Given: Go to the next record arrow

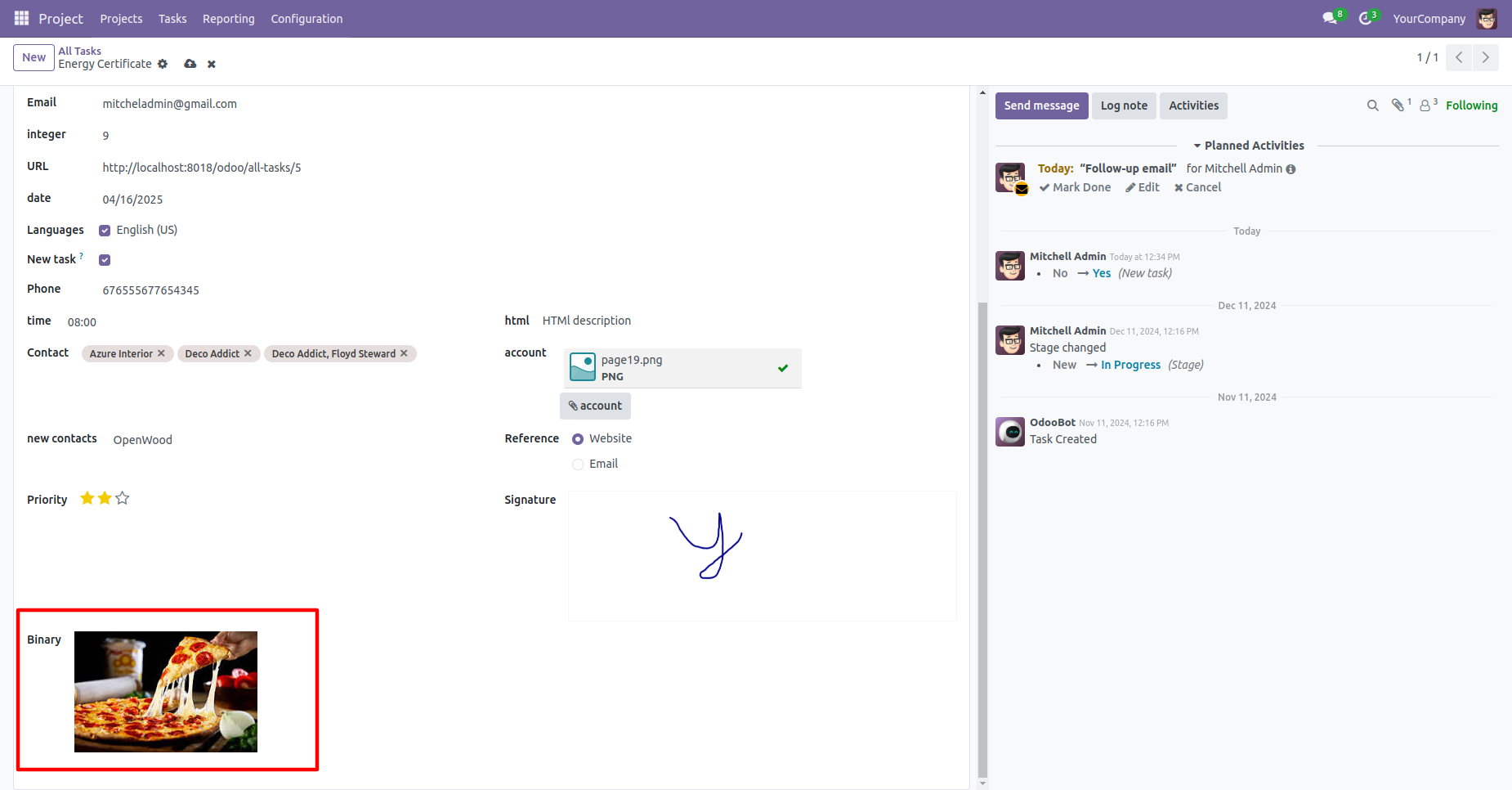Looking at the screenshot, I should point(1486,57).
